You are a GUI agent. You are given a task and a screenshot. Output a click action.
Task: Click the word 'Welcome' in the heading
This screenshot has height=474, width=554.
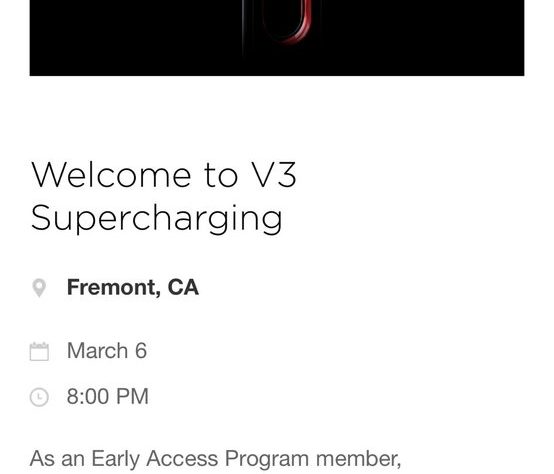(x=111, y=175)
